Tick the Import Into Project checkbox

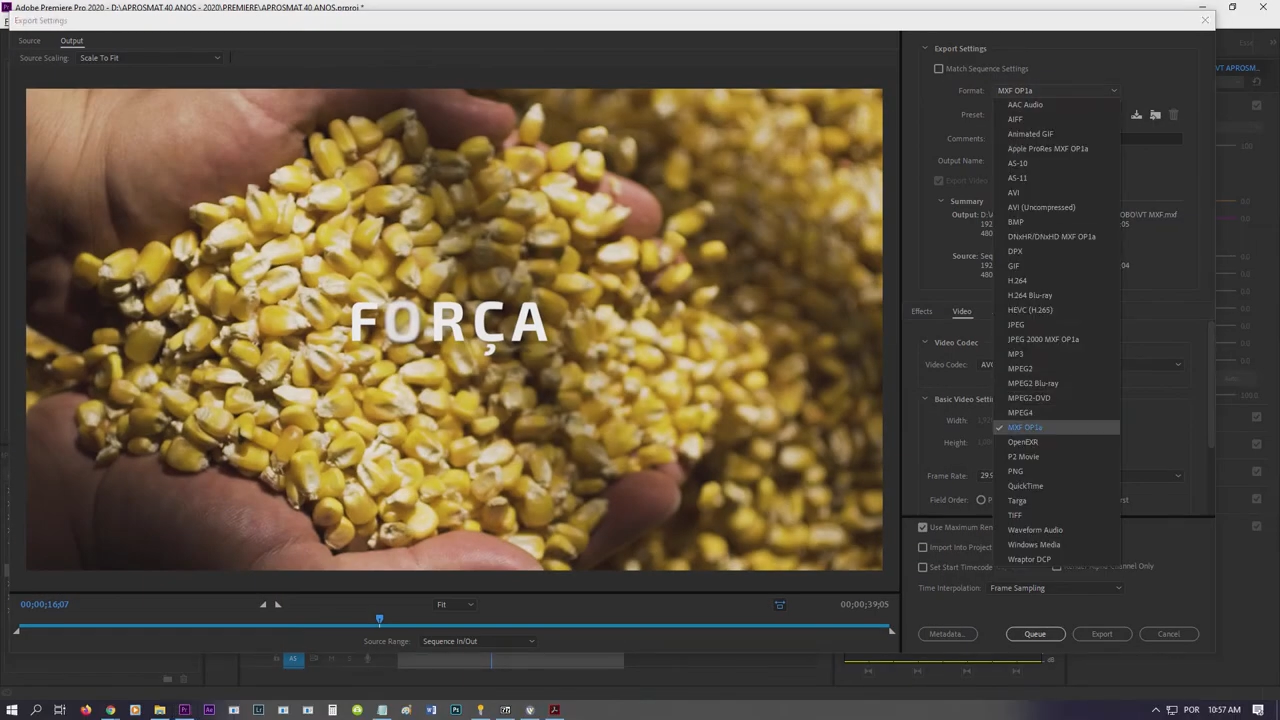coord(923,547)
